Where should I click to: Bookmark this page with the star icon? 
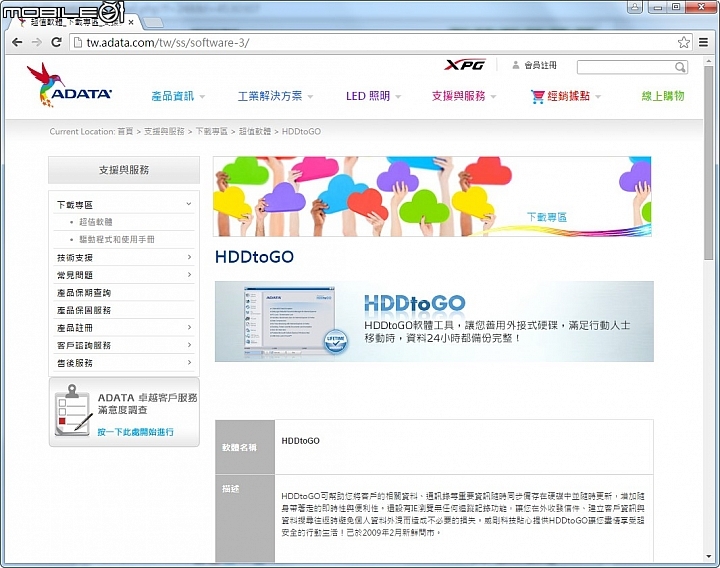pyautogui.click(x=683, y=42)
